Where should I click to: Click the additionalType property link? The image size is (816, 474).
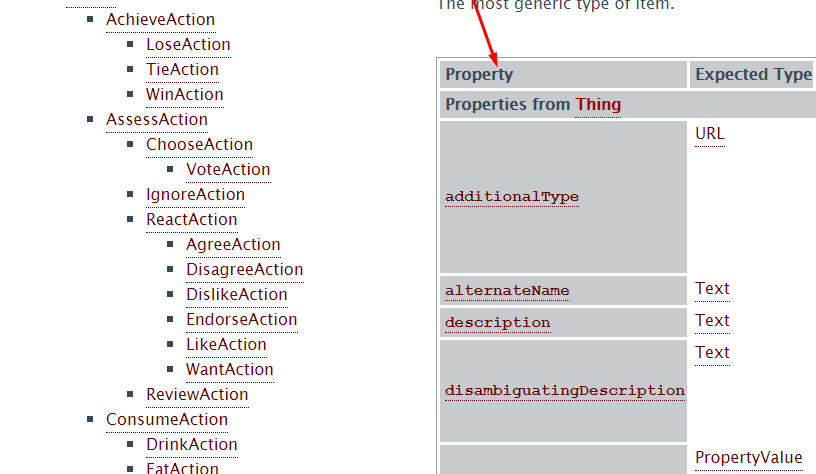point(512,197)
